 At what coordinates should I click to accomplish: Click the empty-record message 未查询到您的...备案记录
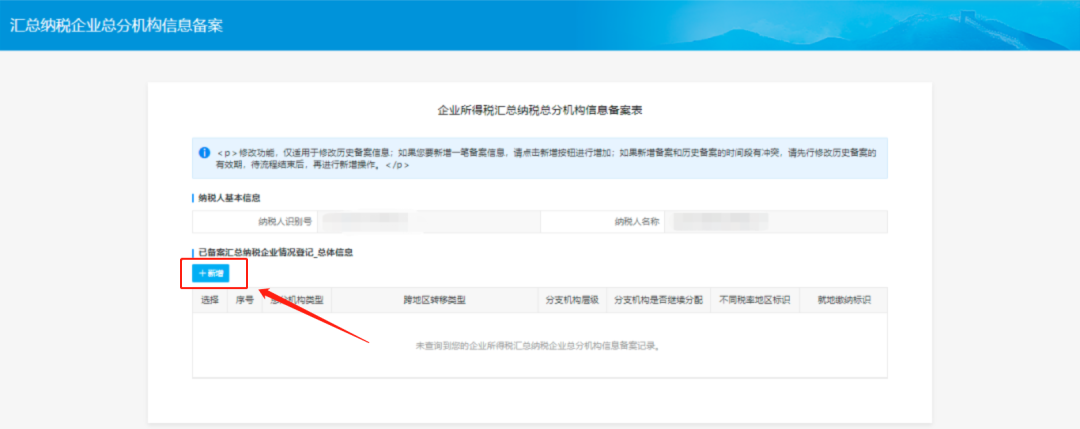pyautogui.click(x=539, y=346)
